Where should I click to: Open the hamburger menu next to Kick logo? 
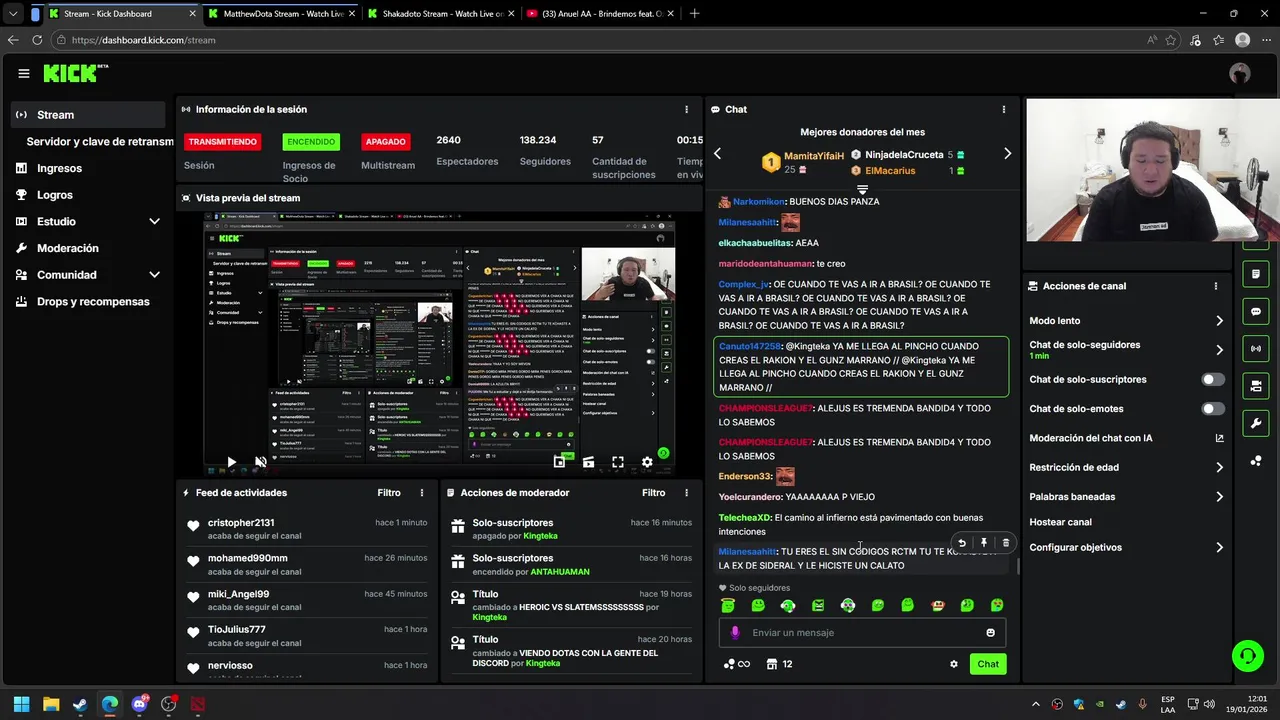coord(24,73)
